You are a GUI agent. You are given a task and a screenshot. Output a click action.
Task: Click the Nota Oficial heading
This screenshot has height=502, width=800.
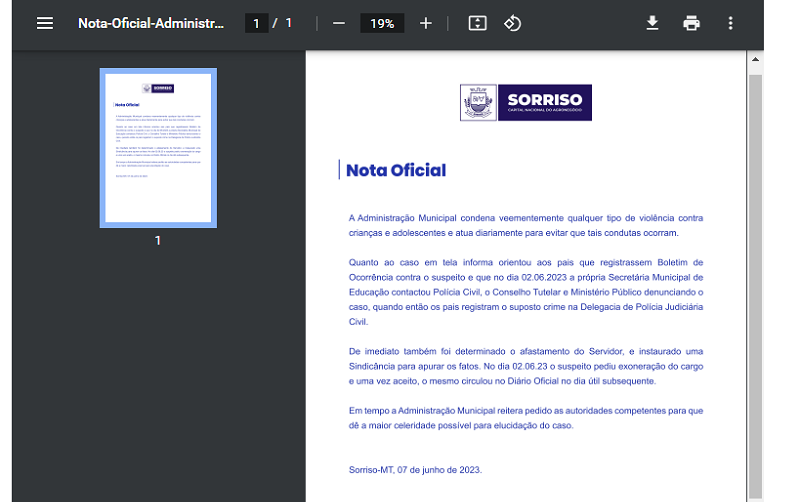(396, 170)
